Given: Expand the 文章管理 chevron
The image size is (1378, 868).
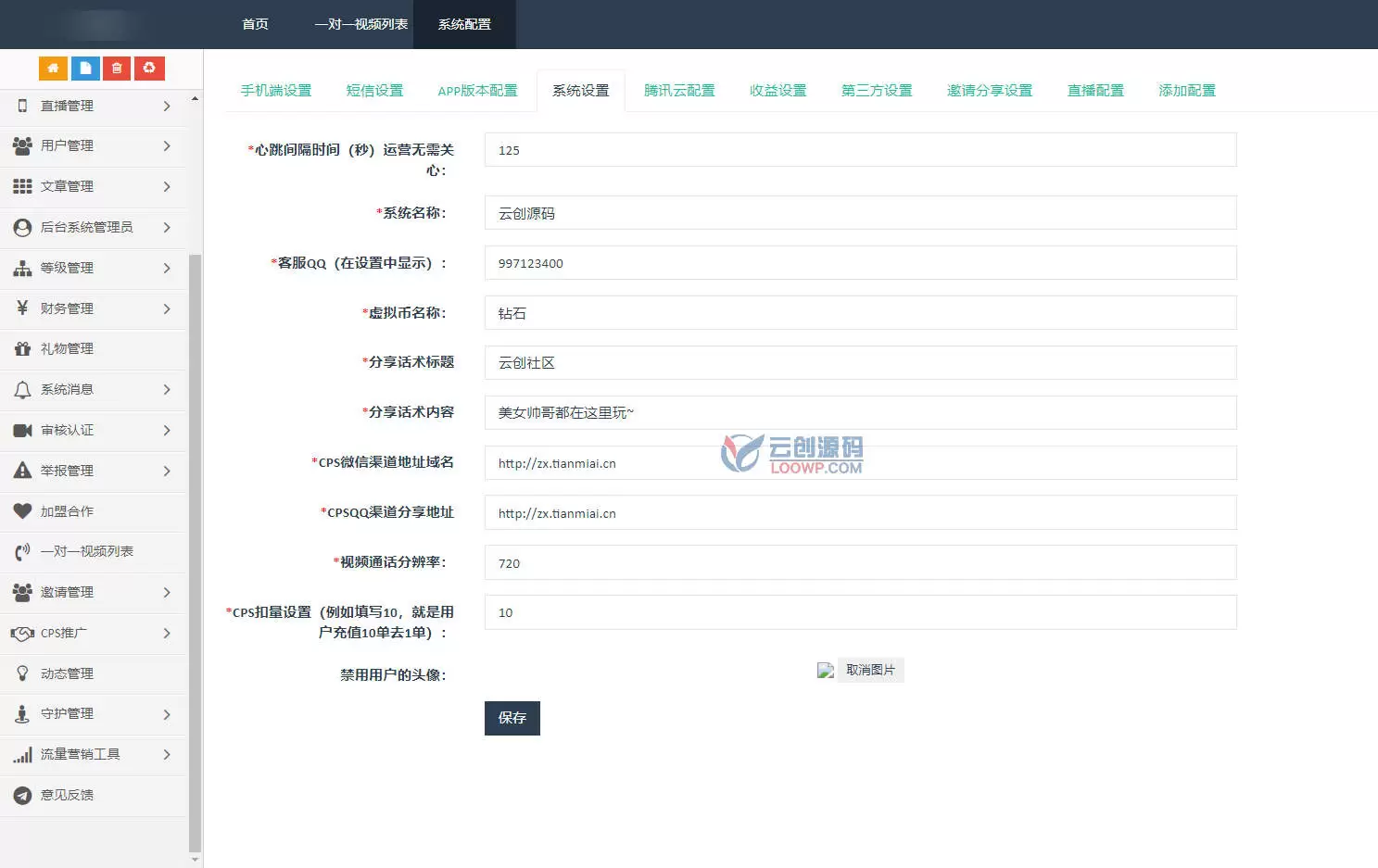Looking at the screenshot, I should point(167,186).
